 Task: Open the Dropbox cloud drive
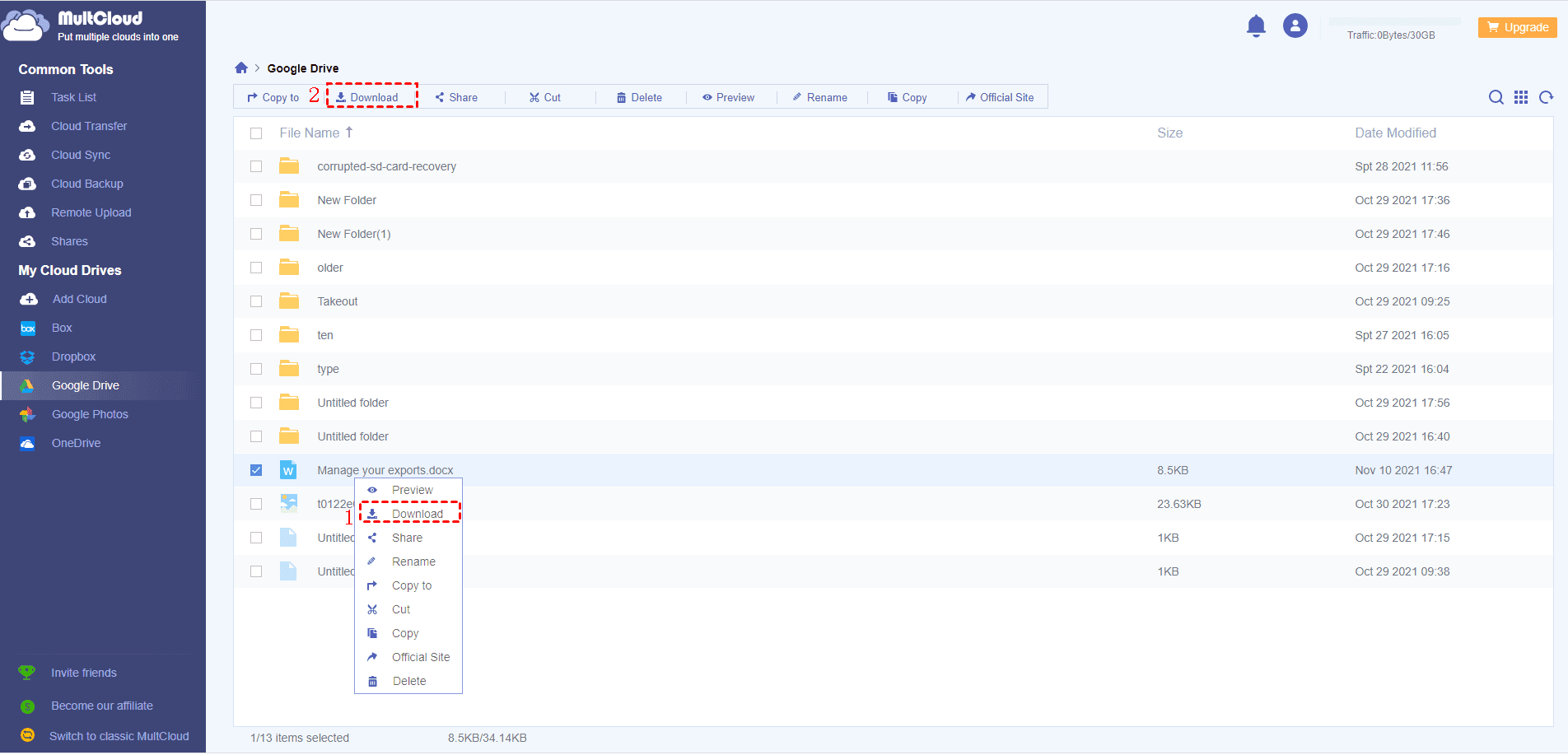pos(74,357)
